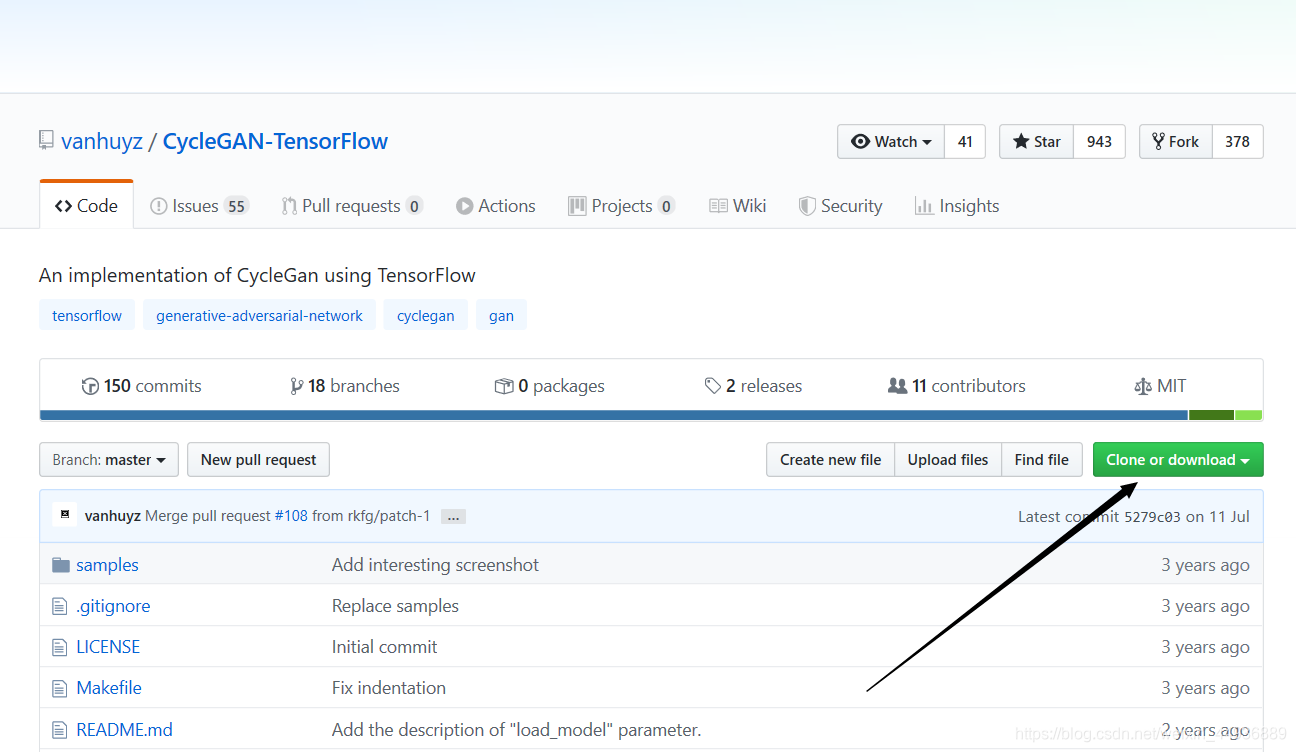View the 943 stargazers count
Screen dimensions: 1296x752
click(1100, 142)
